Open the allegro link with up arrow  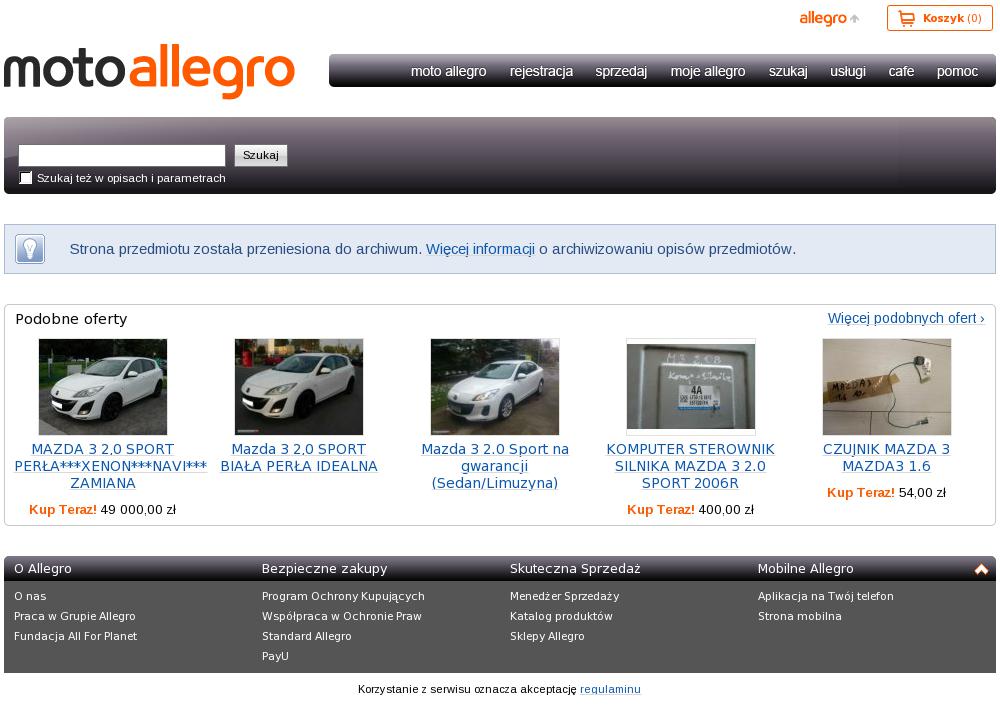coord(829,18)
